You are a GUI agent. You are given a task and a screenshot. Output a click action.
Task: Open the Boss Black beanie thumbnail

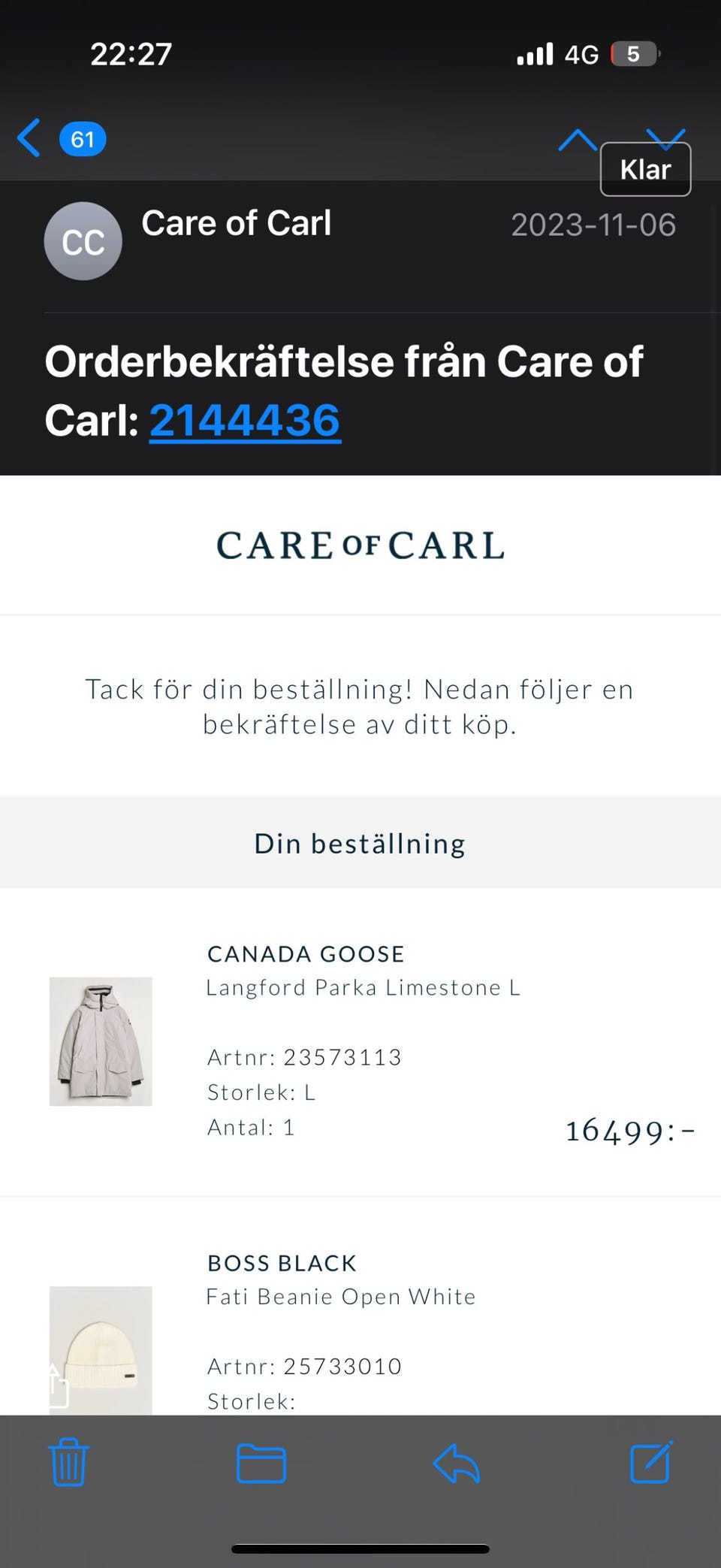click(x=101, y=1349)
